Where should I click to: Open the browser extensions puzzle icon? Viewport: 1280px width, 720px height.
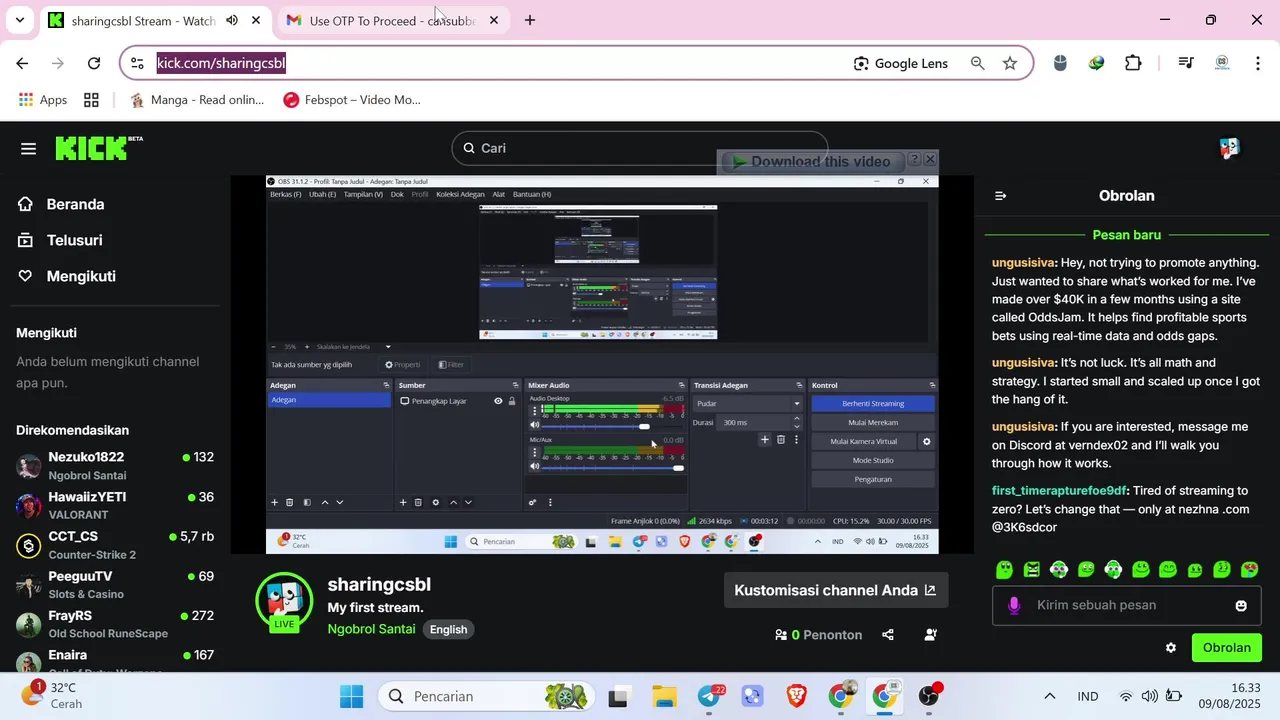tap(1133, 63)
